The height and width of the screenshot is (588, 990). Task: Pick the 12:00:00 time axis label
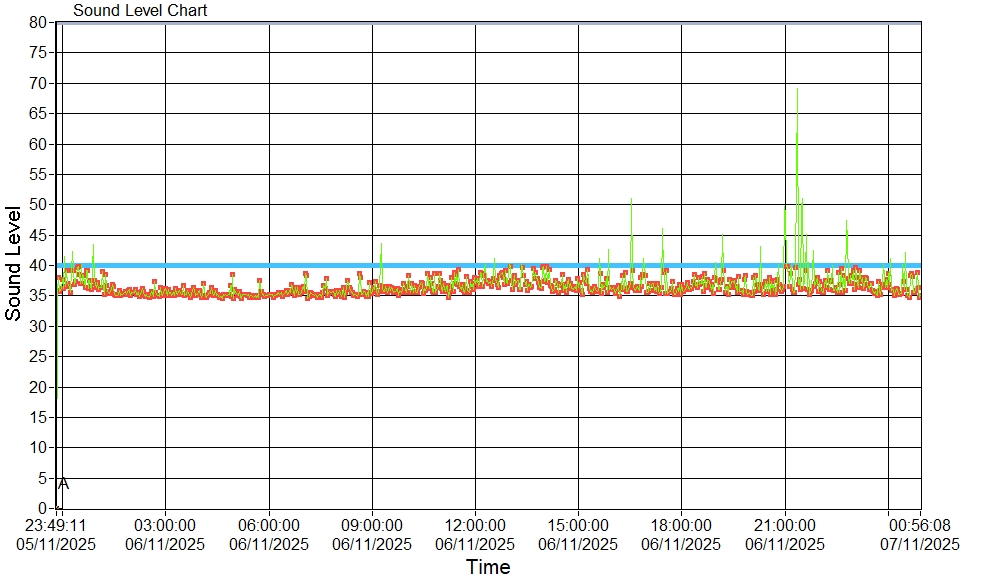point(475,525)
